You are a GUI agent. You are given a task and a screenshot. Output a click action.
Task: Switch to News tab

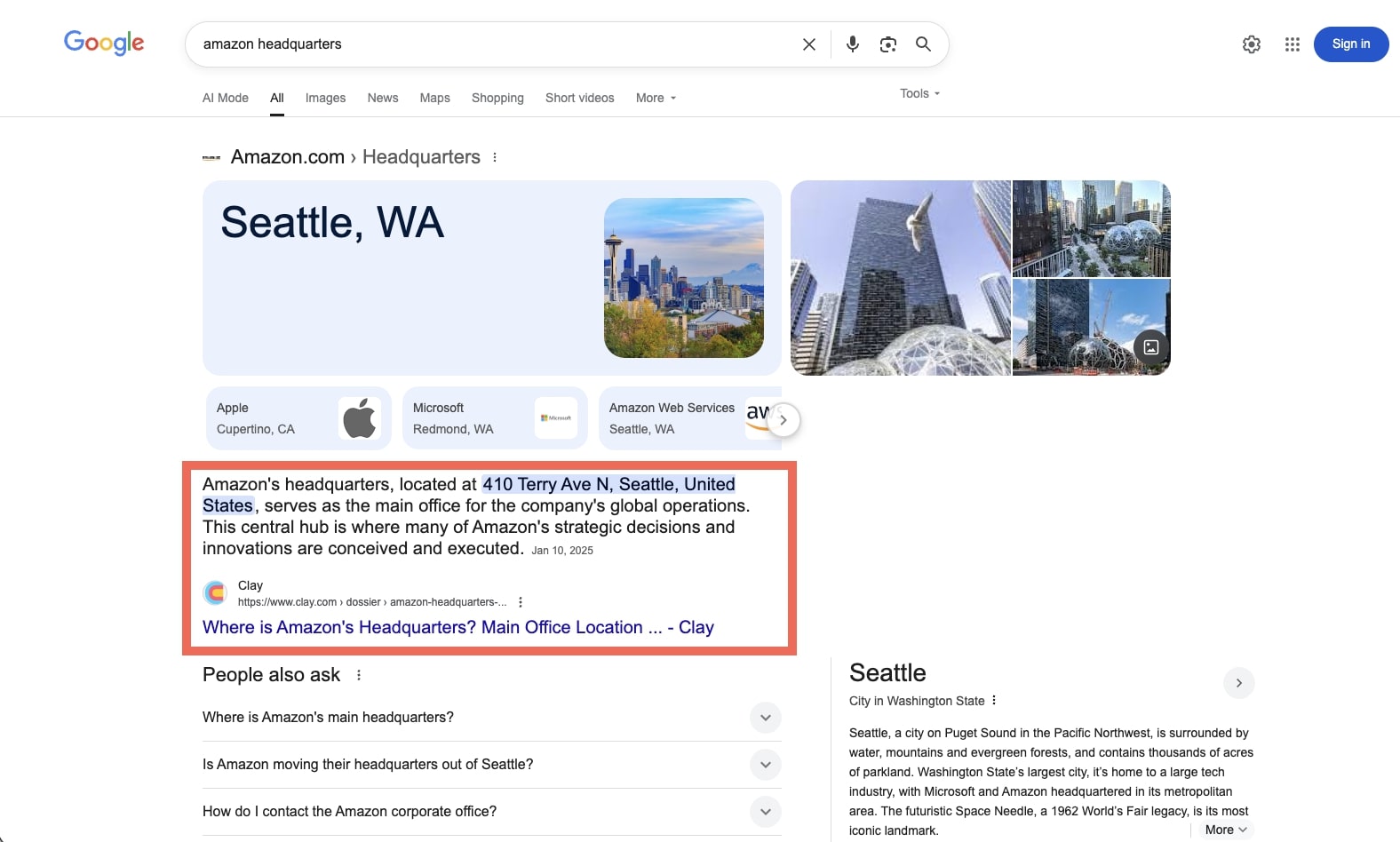pos(383,98)
